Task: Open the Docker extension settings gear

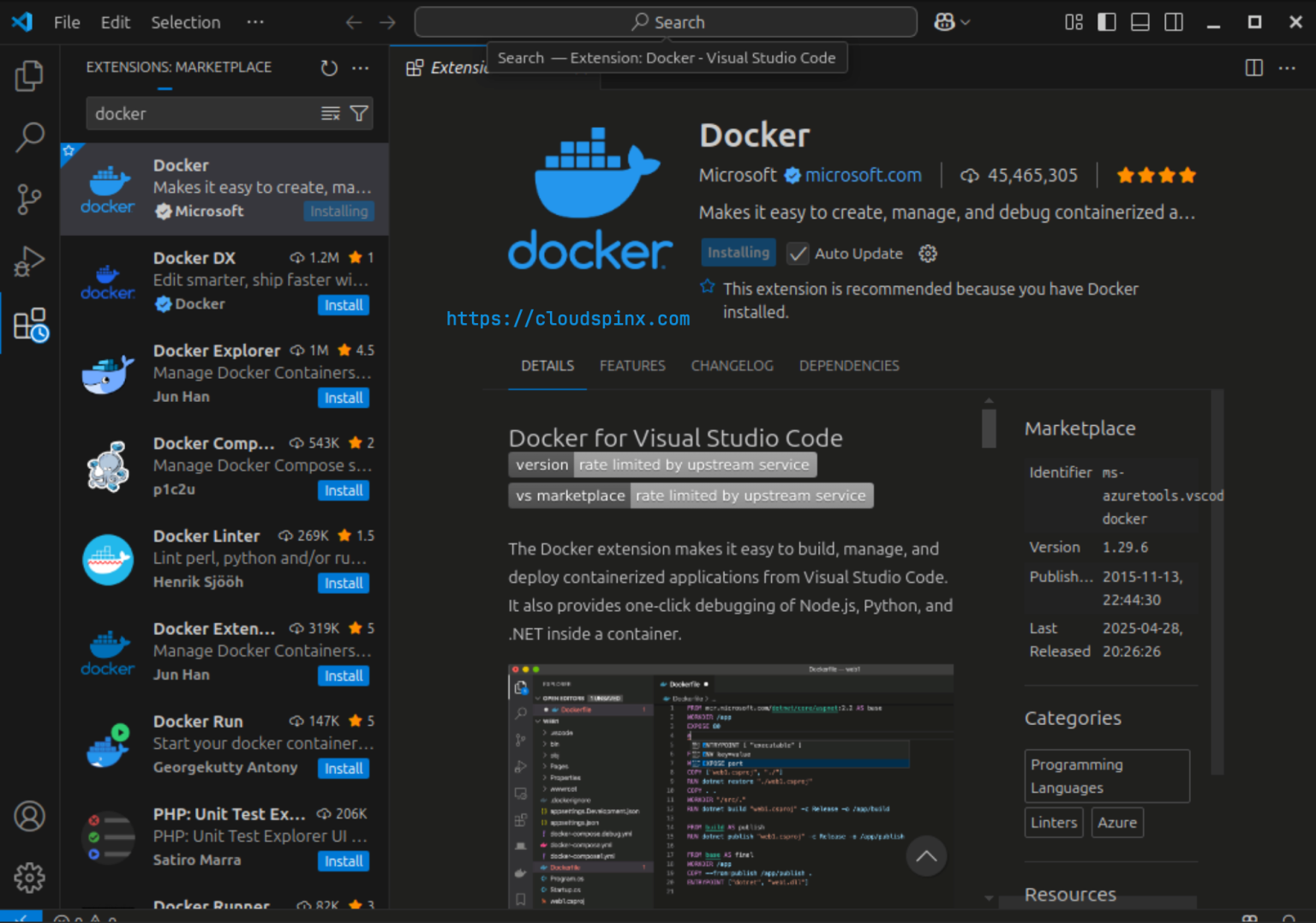Action: click(x=928, y=253)
